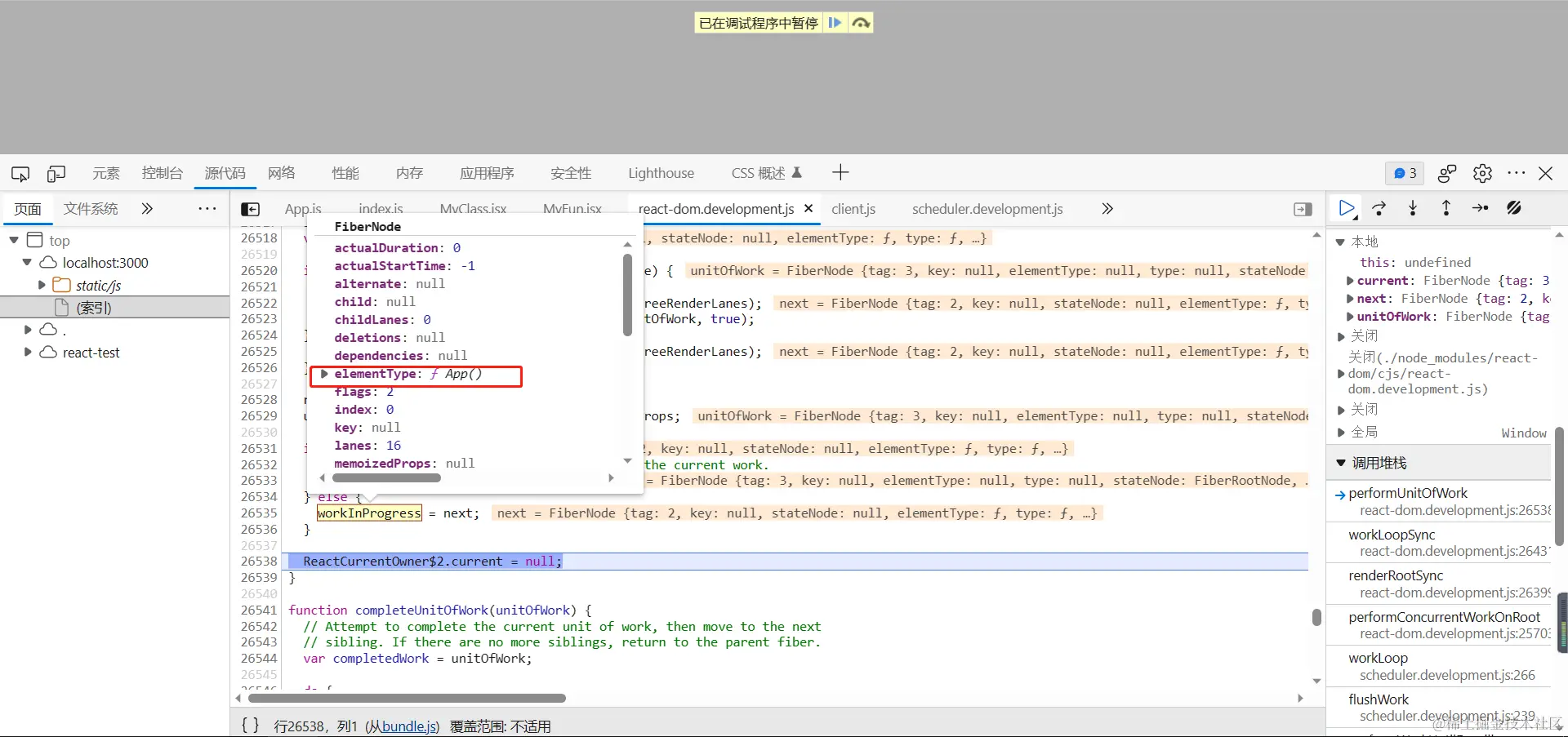The width and height of the screenshot is (1568, 737).
Task: Step out of current function
Action: (1446, 209)
